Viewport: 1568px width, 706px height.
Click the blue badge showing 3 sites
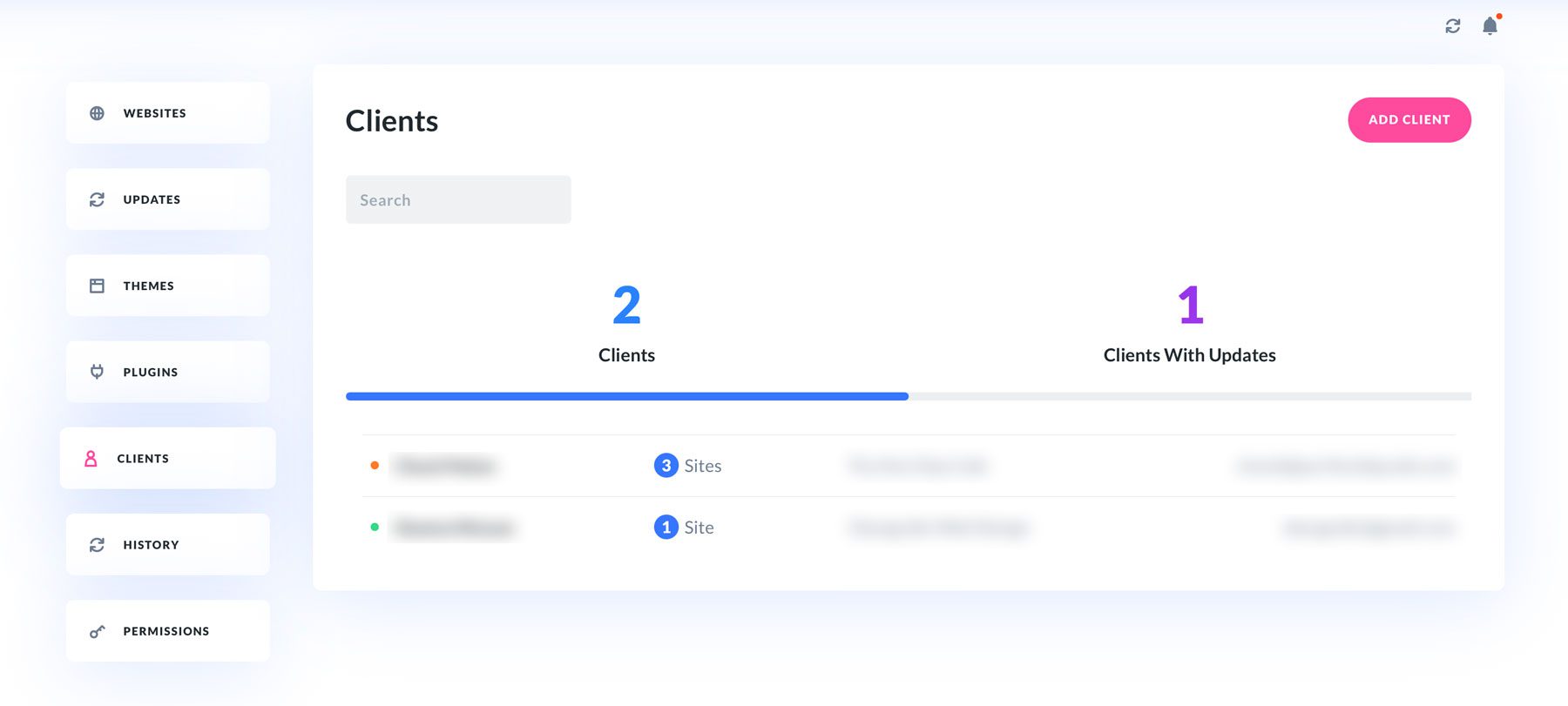666,466
